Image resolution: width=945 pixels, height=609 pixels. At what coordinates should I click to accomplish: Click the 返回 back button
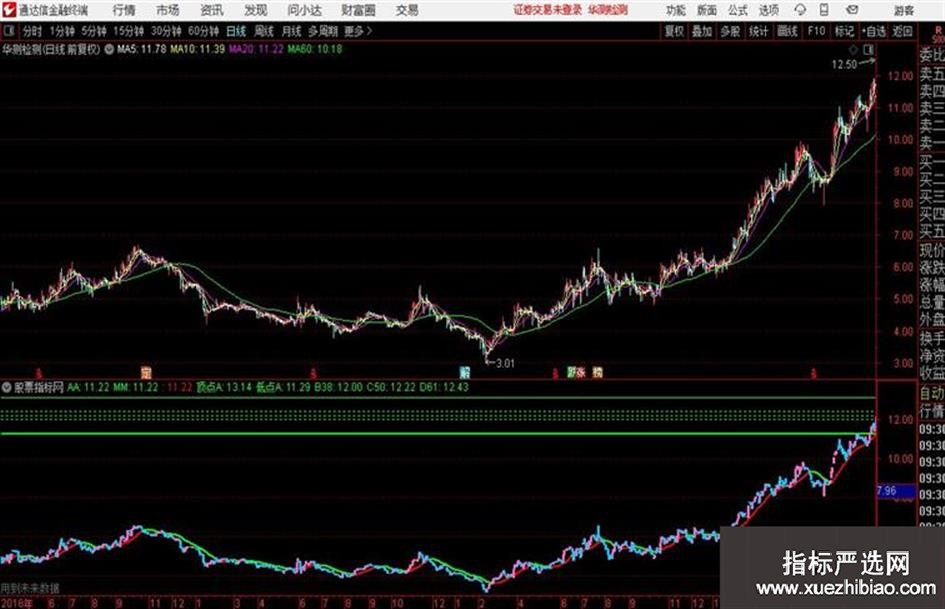tap(903, 31)
